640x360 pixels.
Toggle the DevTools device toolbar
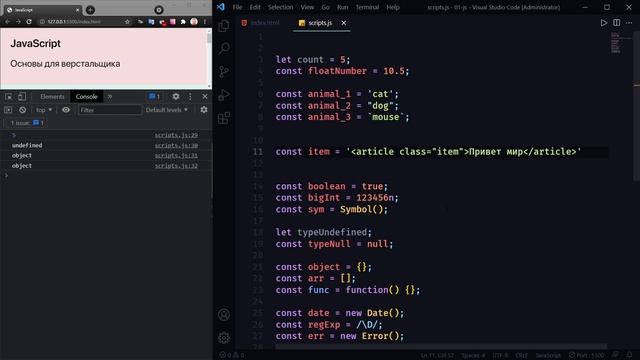pyautogui.click(x=22, y=96)
